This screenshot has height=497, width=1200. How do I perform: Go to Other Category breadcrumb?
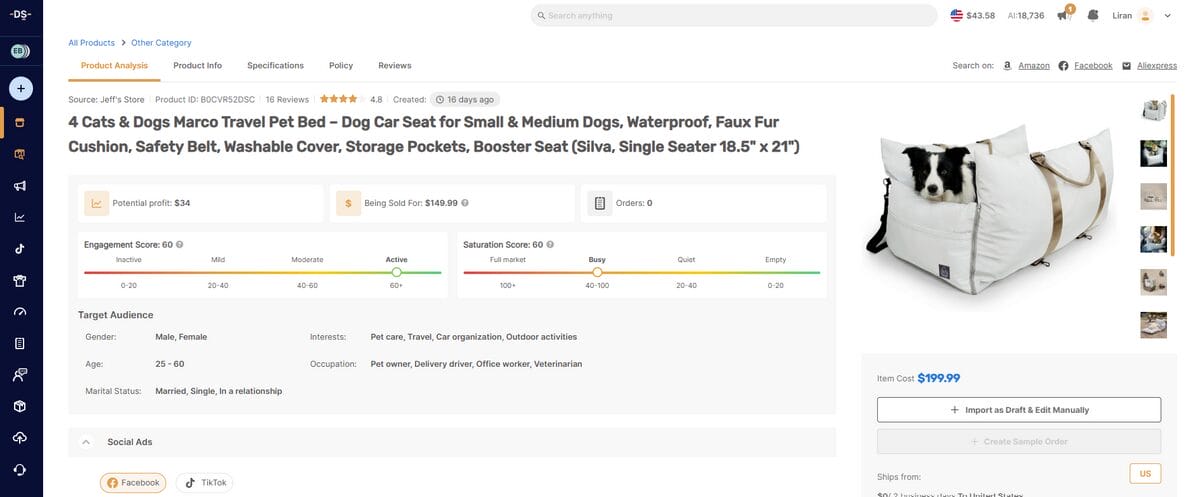click(x=161, y=43)
